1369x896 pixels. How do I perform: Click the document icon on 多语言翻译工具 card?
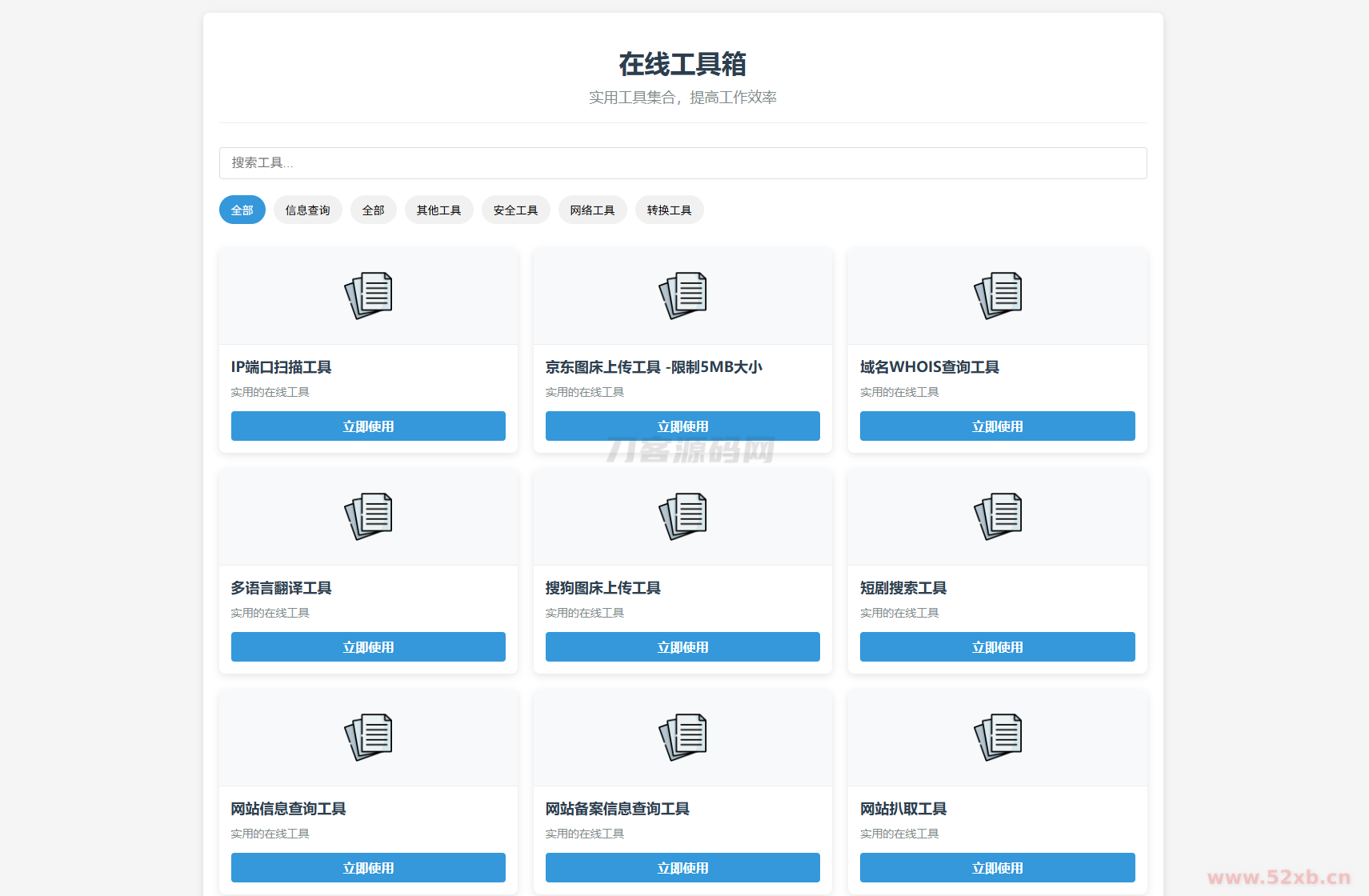(367, 516)
